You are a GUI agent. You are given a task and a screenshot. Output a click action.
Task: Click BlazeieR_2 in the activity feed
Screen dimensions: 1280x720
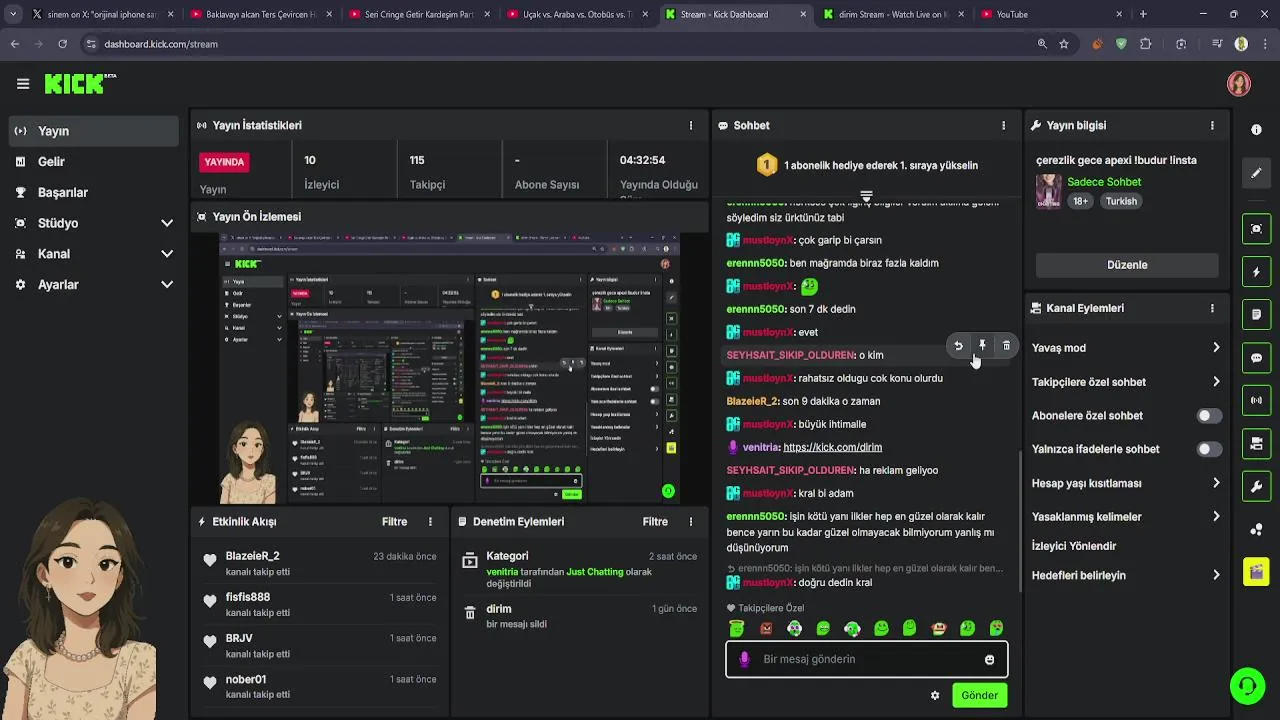[x=252, y=556]
